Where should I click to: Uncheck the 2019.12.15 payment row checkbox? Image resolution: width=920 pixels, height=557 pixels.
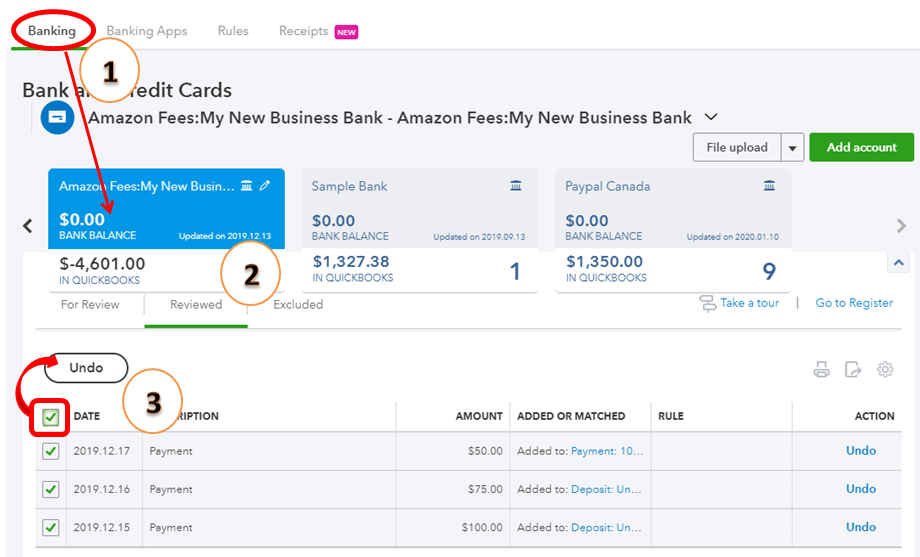51,527
